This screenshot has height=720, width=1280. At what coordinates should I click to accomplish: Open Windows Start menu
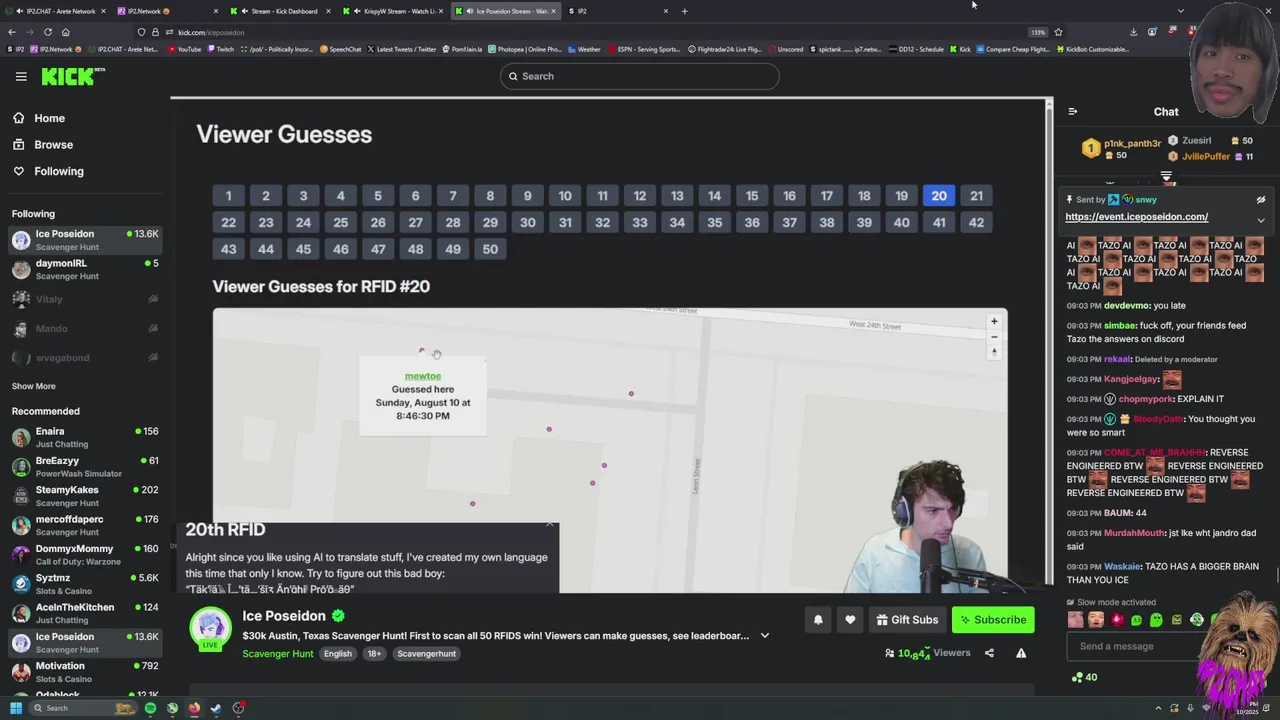coord(16,708)
